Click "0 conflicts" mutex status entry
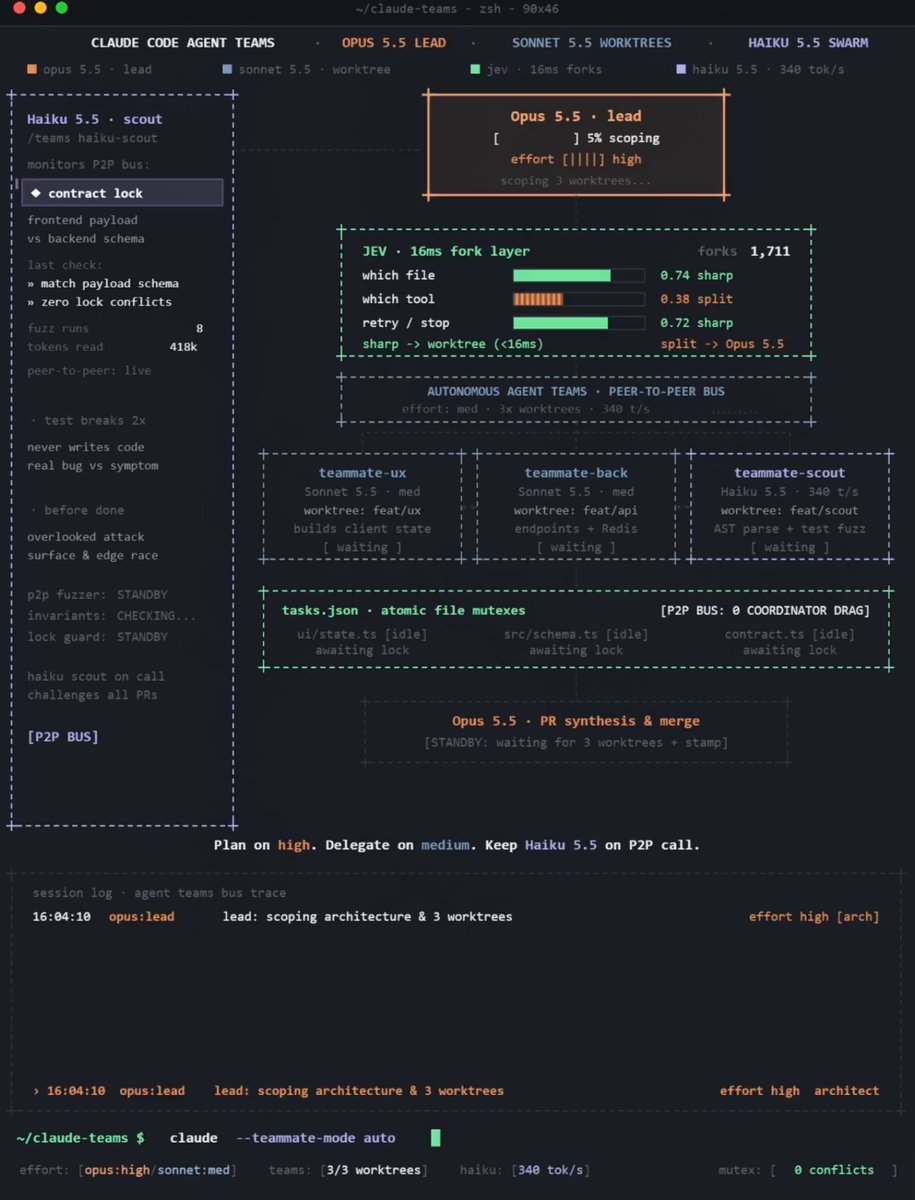This screenshot has width=915, height=1200. (x=834, y=1170)
